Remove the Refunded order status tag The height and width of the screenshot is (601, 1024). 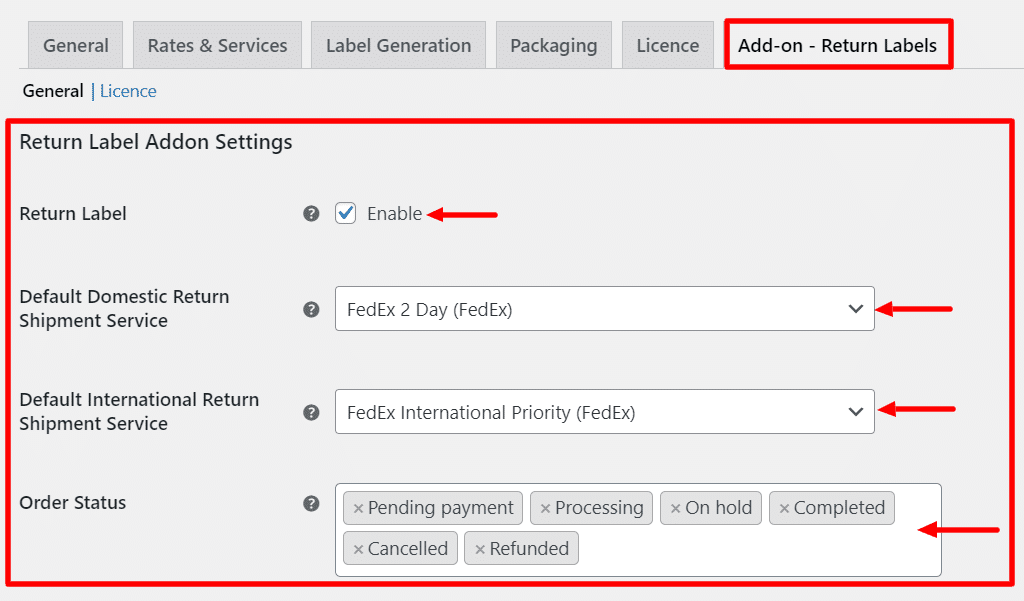click(481, 548)
